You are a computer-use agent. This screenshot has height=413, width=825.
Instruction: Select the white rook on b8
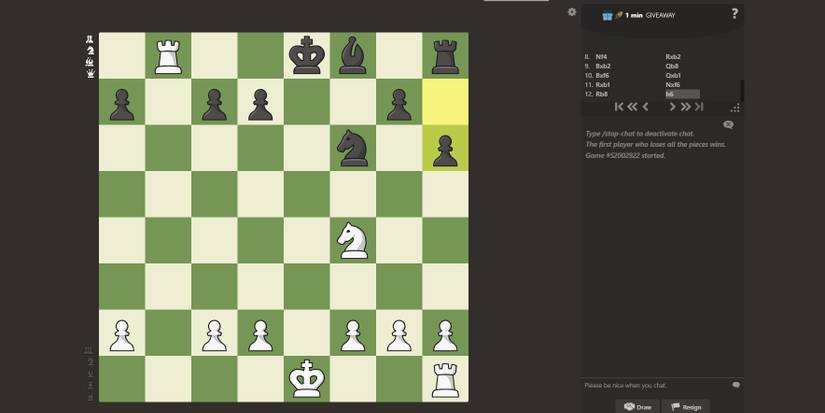168,56
